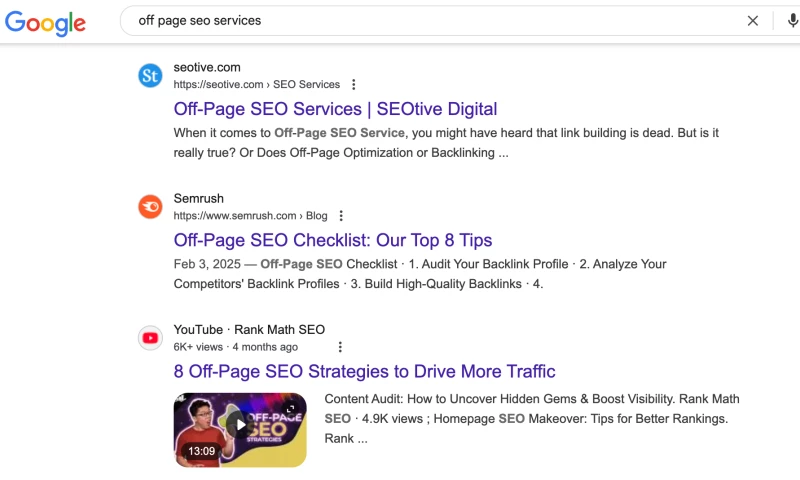This screenshot has width=800, height=480.
Task: Open the three-dot menu for the Semrush result
Action: click(341, 216)
